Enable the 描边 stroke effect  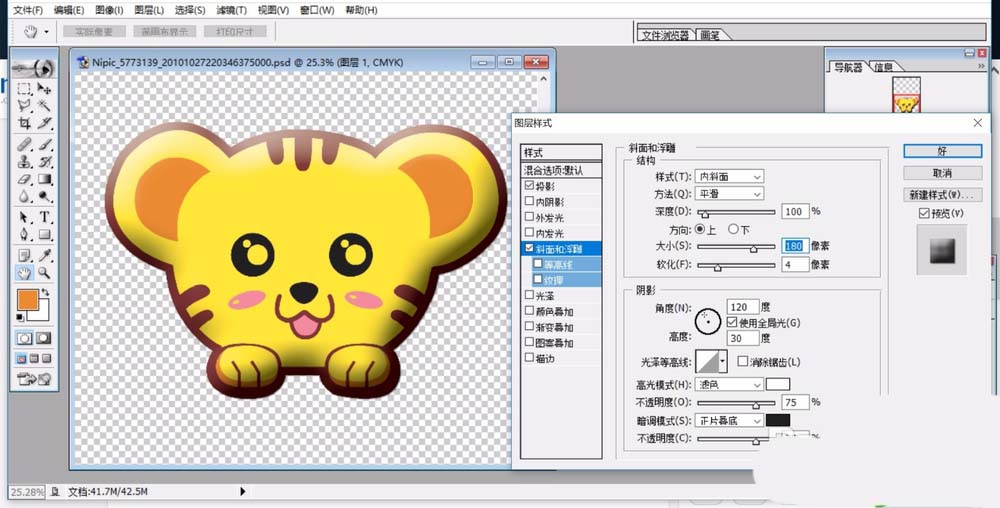click(x=529, y=358)
